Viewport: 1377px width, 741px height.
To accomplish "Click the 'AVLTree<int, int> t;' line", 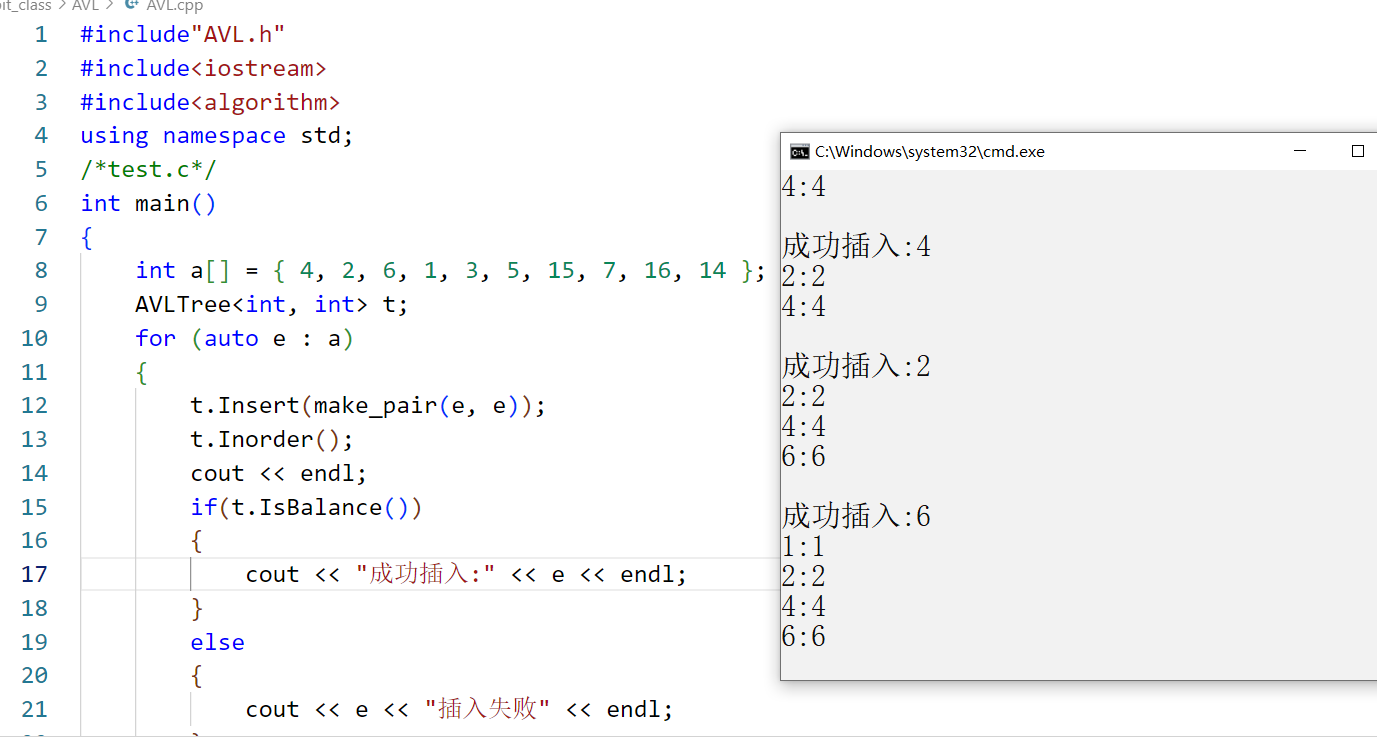I will tap(272, 305).
